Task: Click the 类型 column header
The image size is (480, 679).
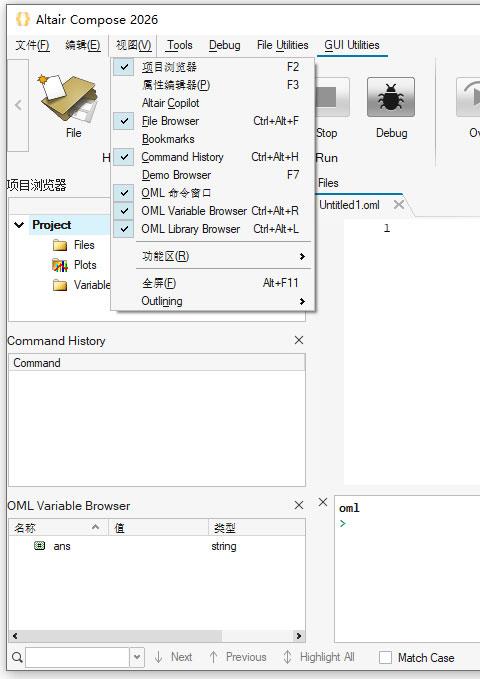Action: click(x=257, y=528)
